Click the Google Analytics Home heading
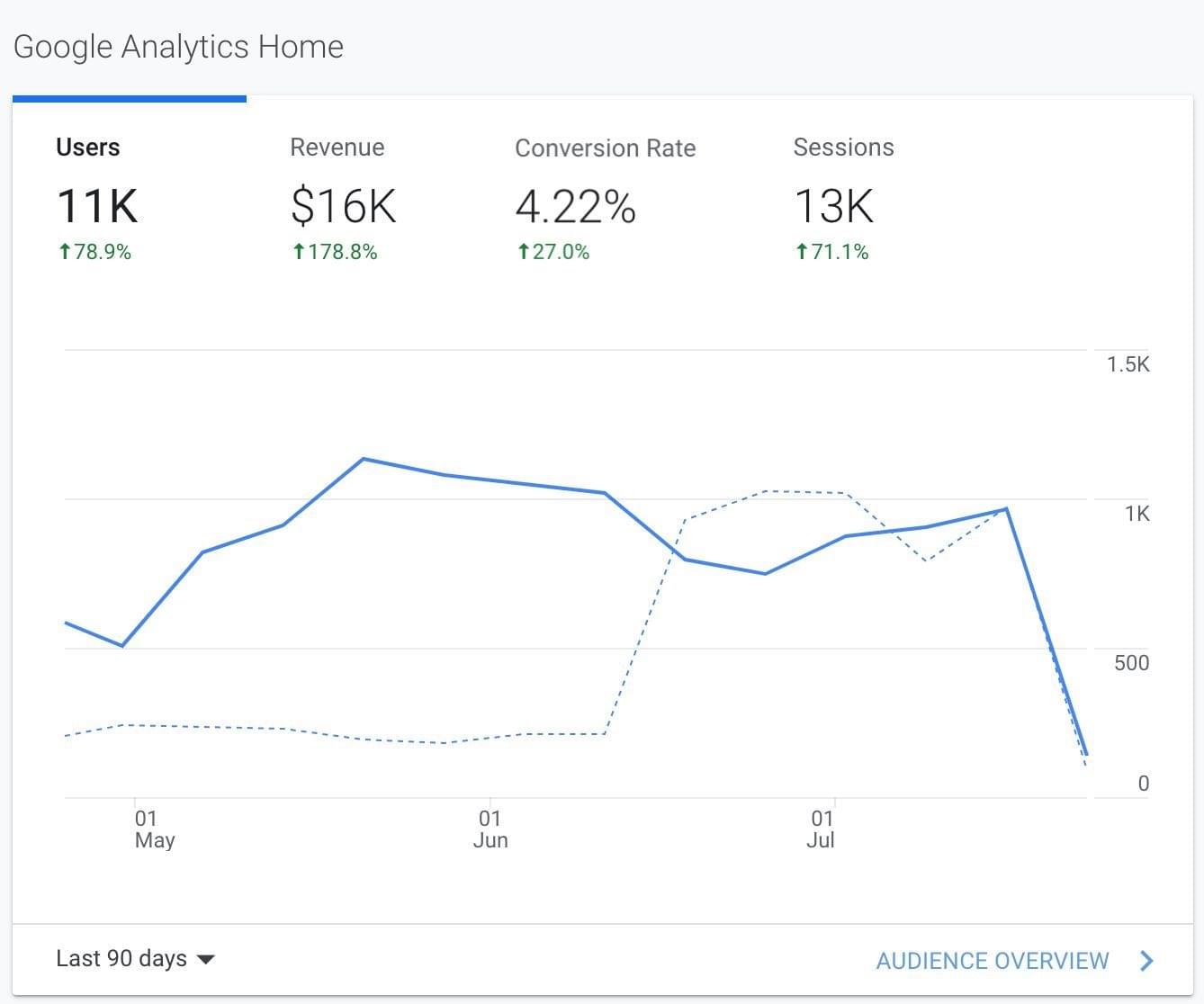The width and height of the screenshot is (1204, 1004). click(178, 47)
